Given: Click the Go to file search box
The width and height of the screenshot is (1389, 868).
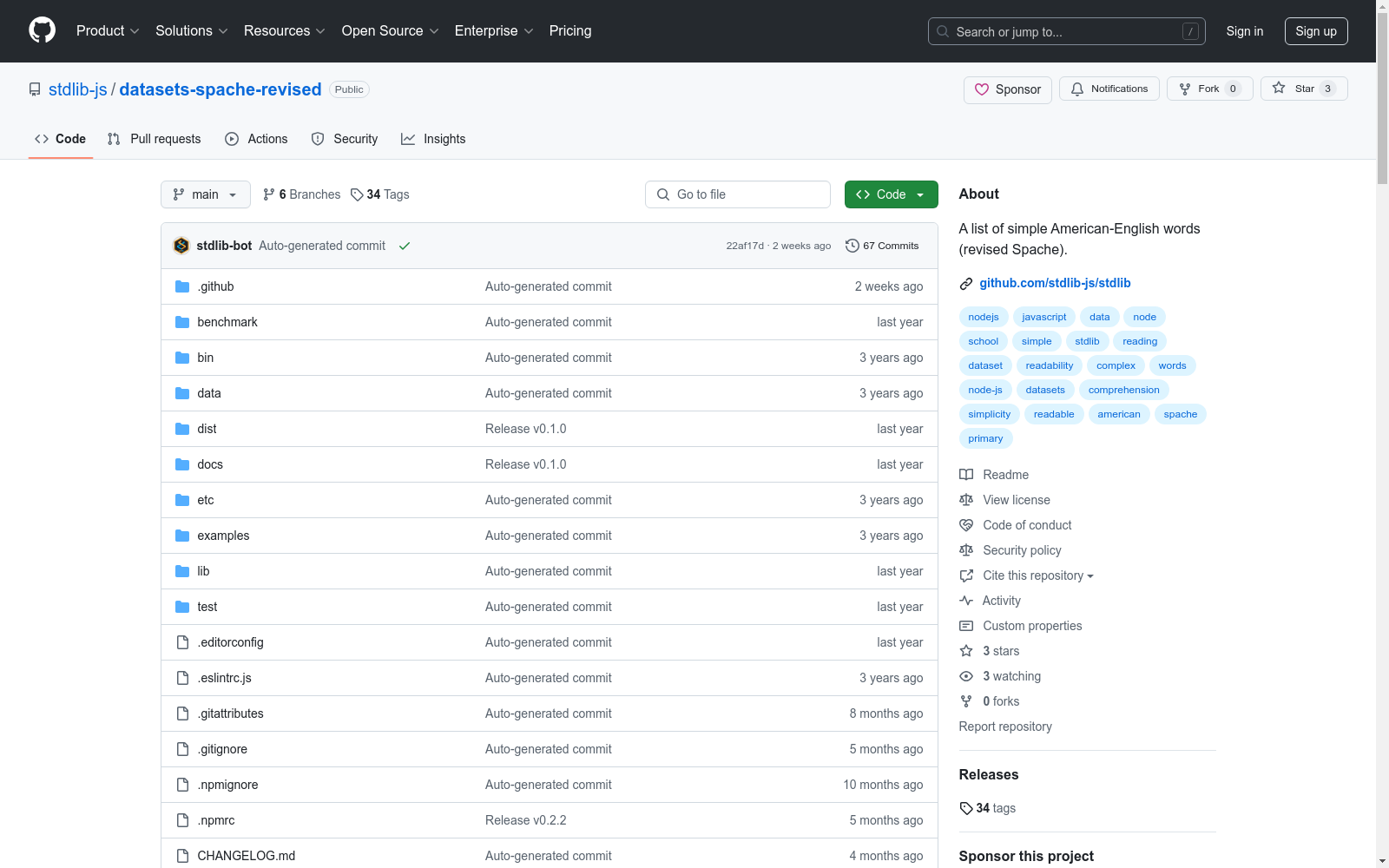Looking at the screenshot, I should pos(738,194).
